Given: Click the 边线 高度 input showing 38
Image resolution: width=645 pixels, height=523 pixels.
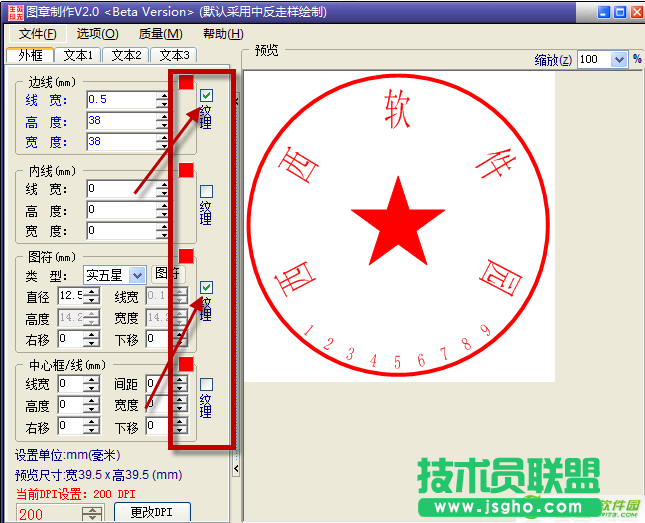Looking at the screenshot, I should [121, 121].
